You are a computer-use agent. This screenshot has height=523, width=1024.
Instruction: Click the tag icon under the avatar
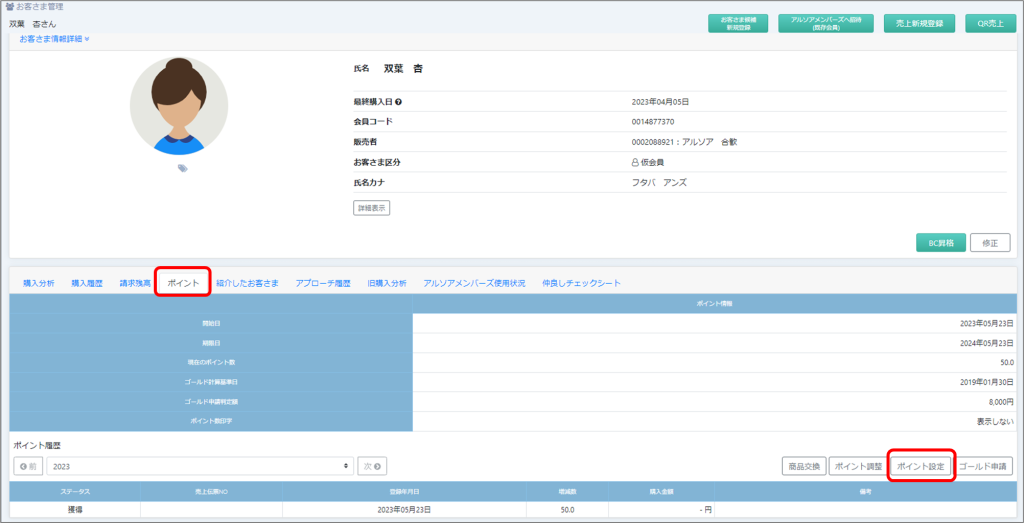182,169
